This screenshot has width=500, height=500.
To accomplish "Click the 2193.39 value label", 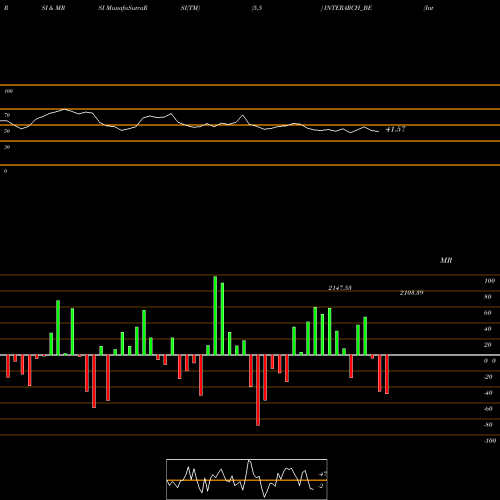I will coord(412,293).
